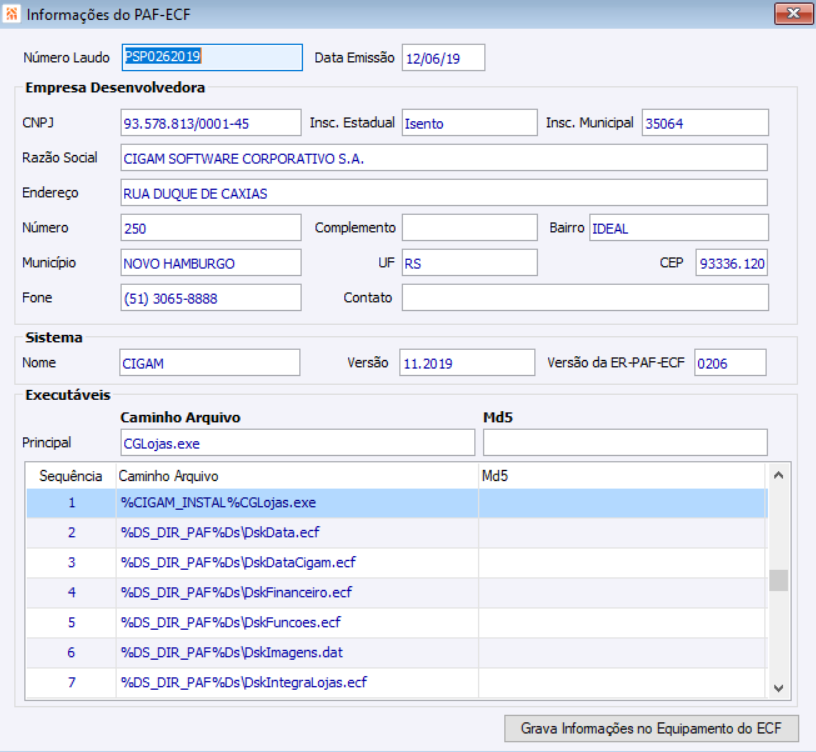This screenshot has width=816, height=752.
Task: Click the PAF-ECF window title icon
Action: click(11, 14)
